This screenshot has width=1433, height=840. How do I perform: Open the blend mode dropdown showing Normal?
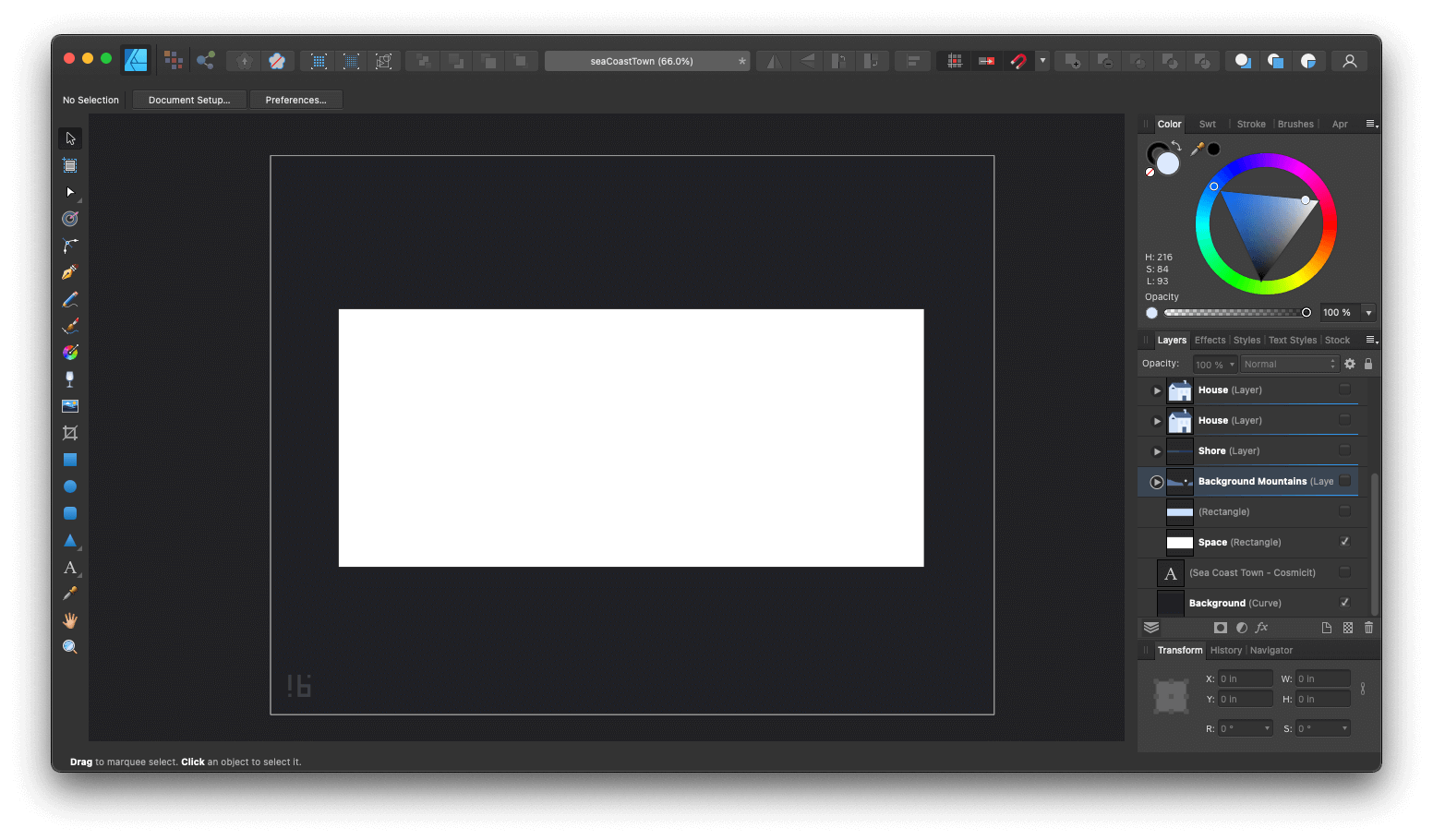pyautogui.click(x=1289, y=363)
